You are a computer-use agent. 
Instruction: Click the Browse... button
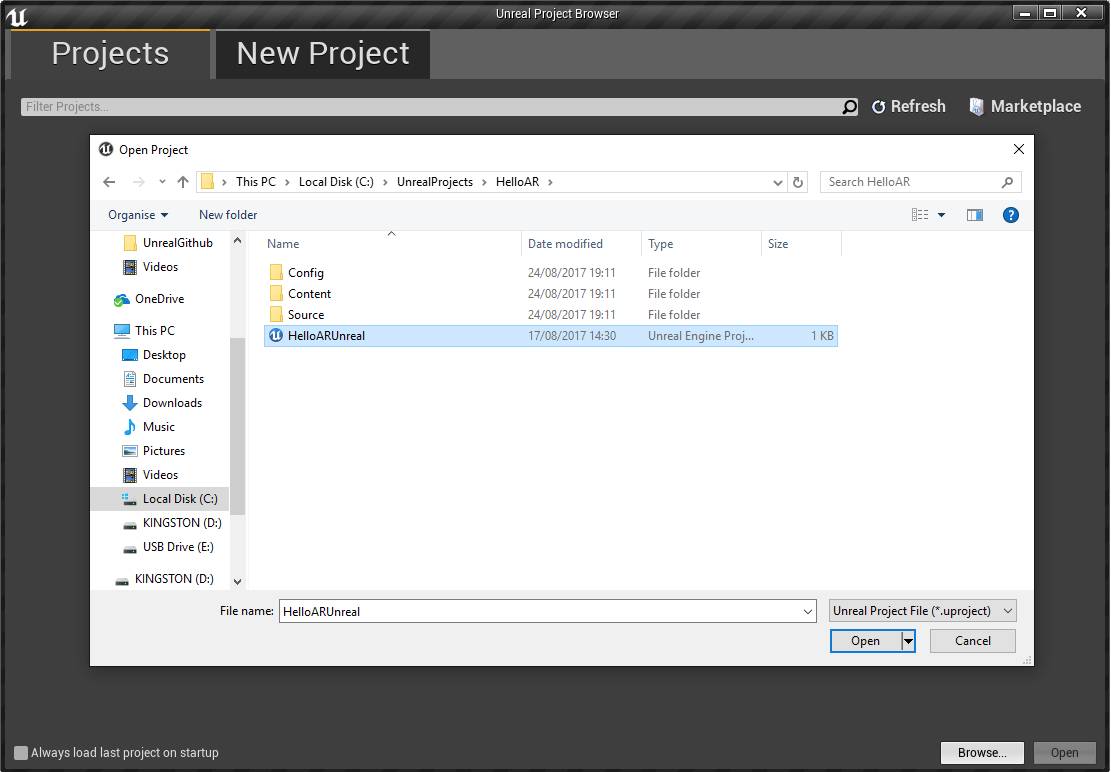coord(981,753)
